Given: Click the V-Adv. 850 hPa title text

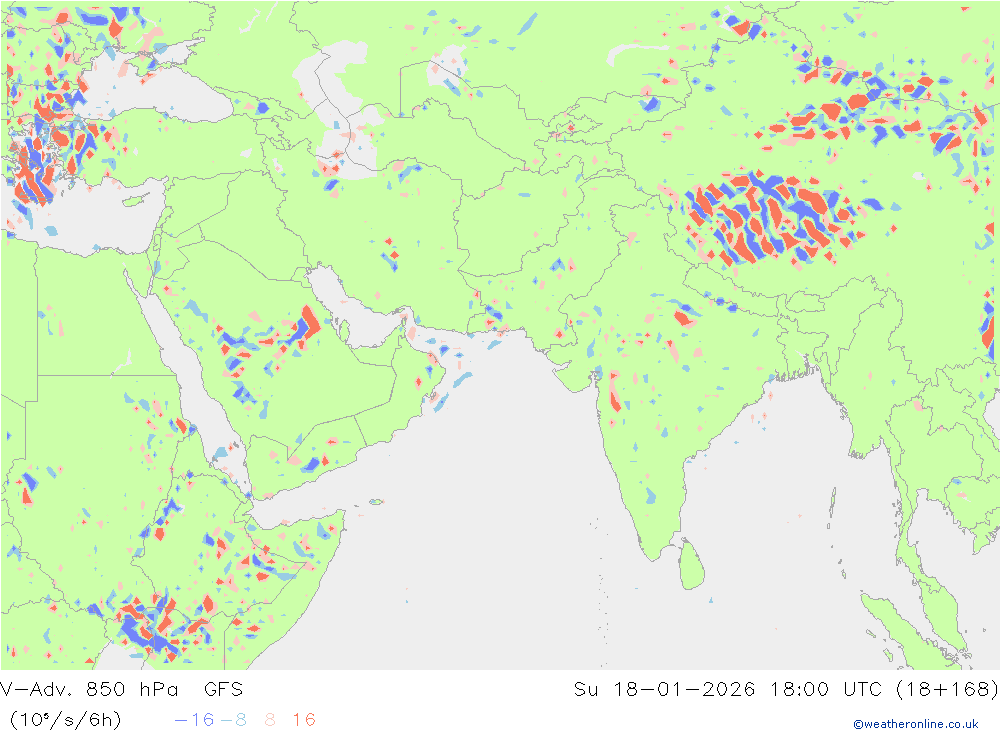Looking at the screenshot, I should (89, 690).
